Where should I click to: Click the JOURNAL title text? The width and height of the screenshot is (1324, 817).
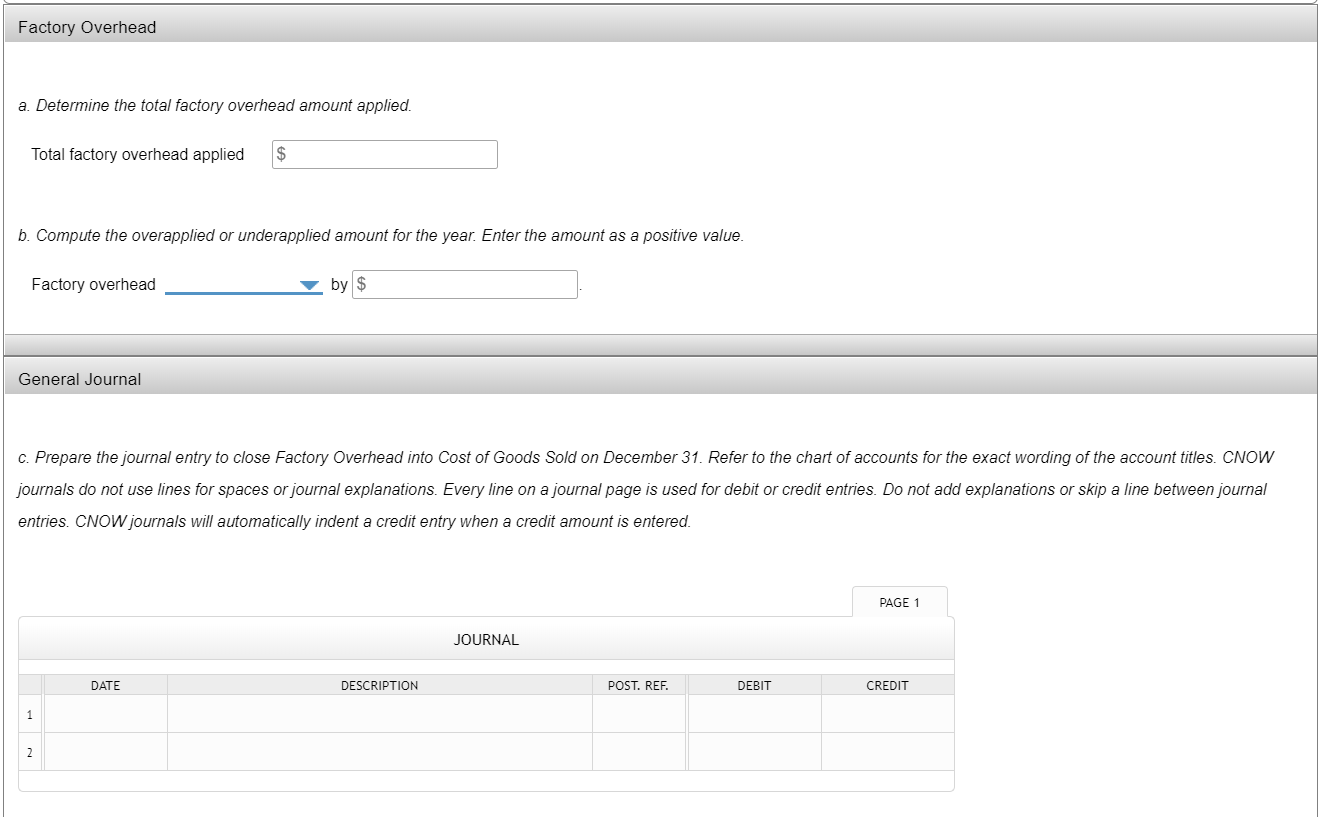(x=486, y=640)
